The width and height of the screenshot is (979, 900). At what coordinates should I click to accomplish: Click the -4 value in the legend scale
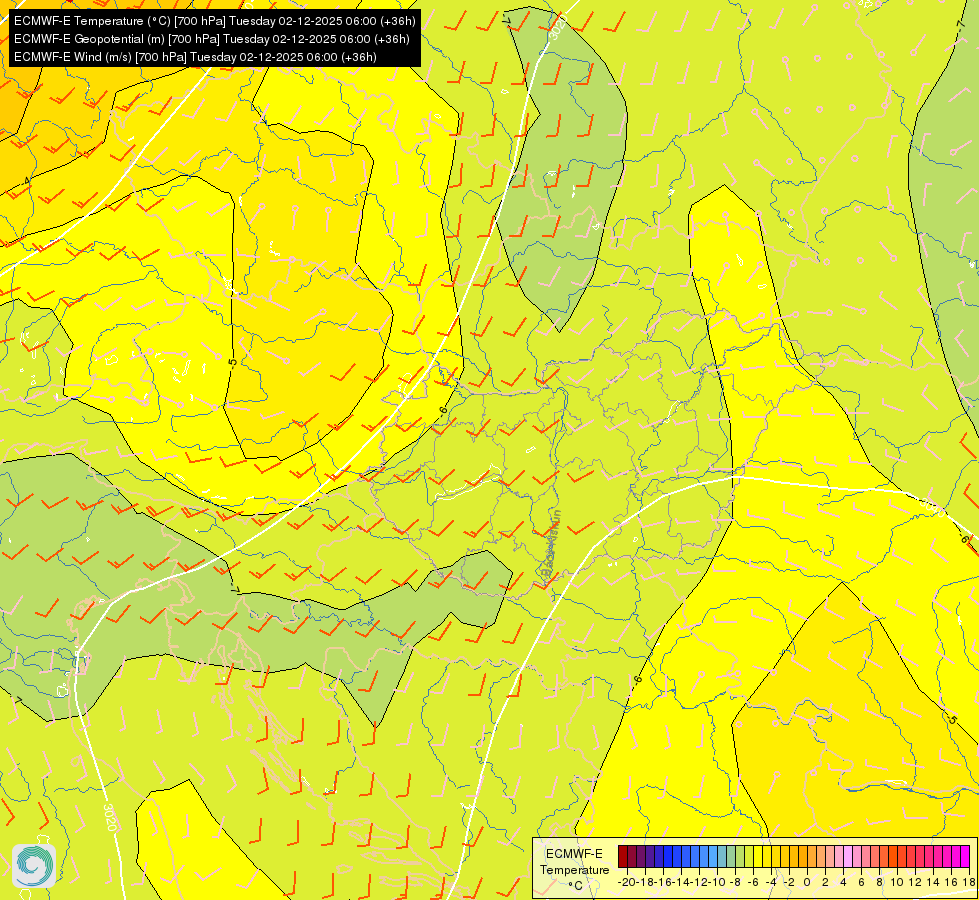tap(771, 882)
